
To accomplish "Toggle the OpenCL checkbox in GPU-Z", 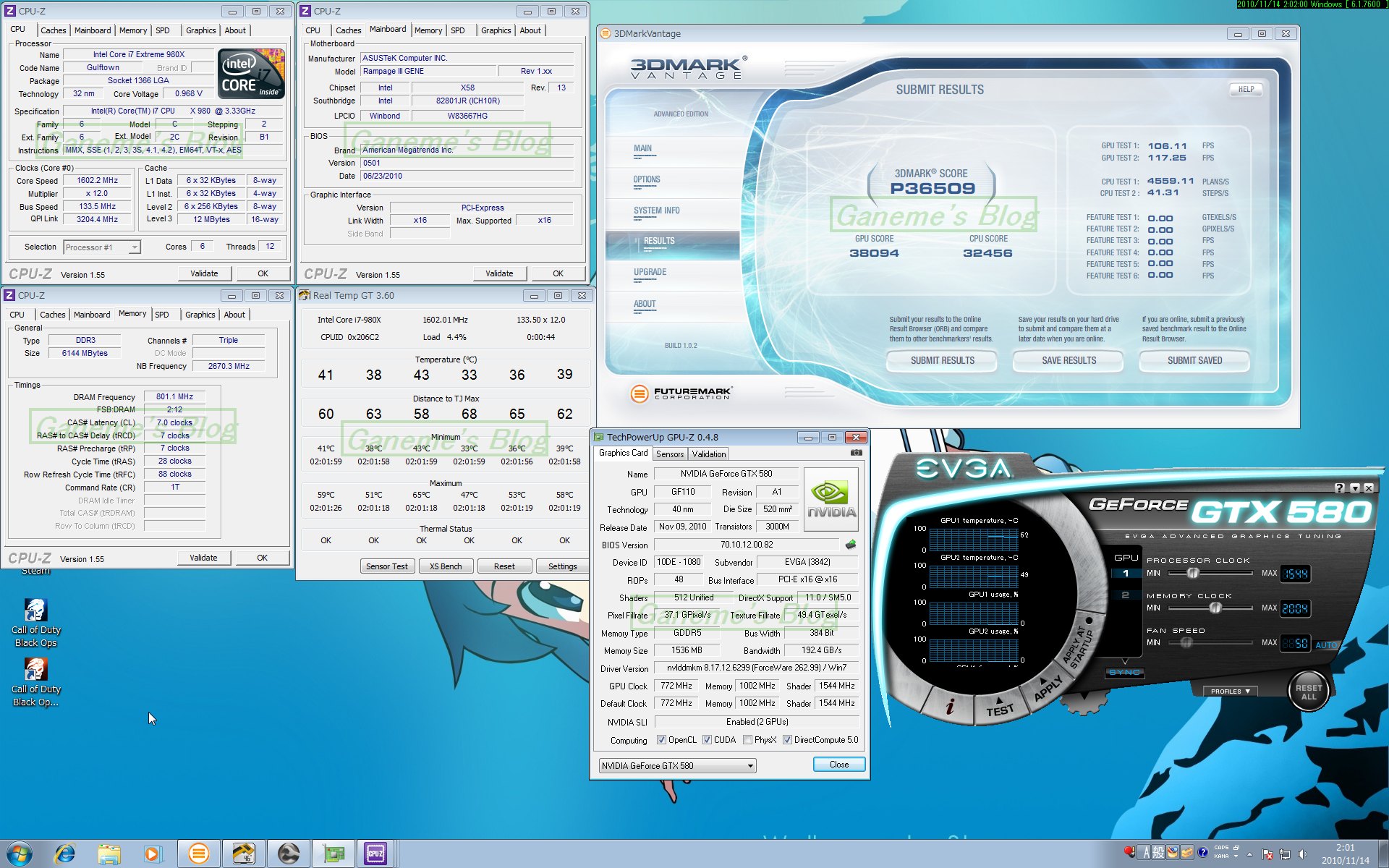I will 661,740.
